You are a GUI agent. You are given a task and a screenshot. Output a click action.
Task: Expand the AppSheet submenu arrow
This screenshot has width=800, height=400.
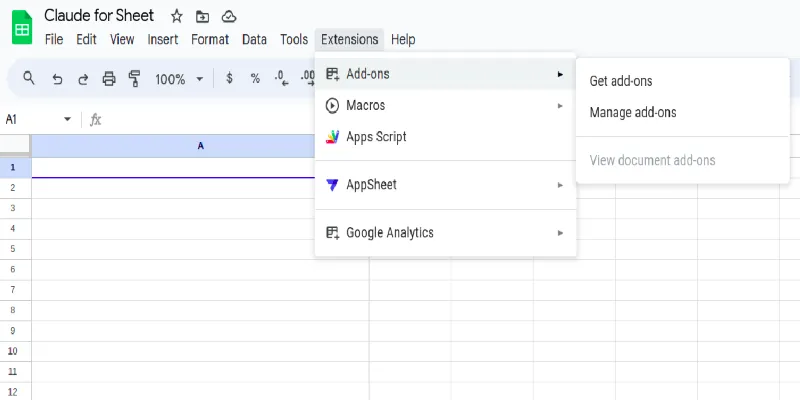[560, 185]
